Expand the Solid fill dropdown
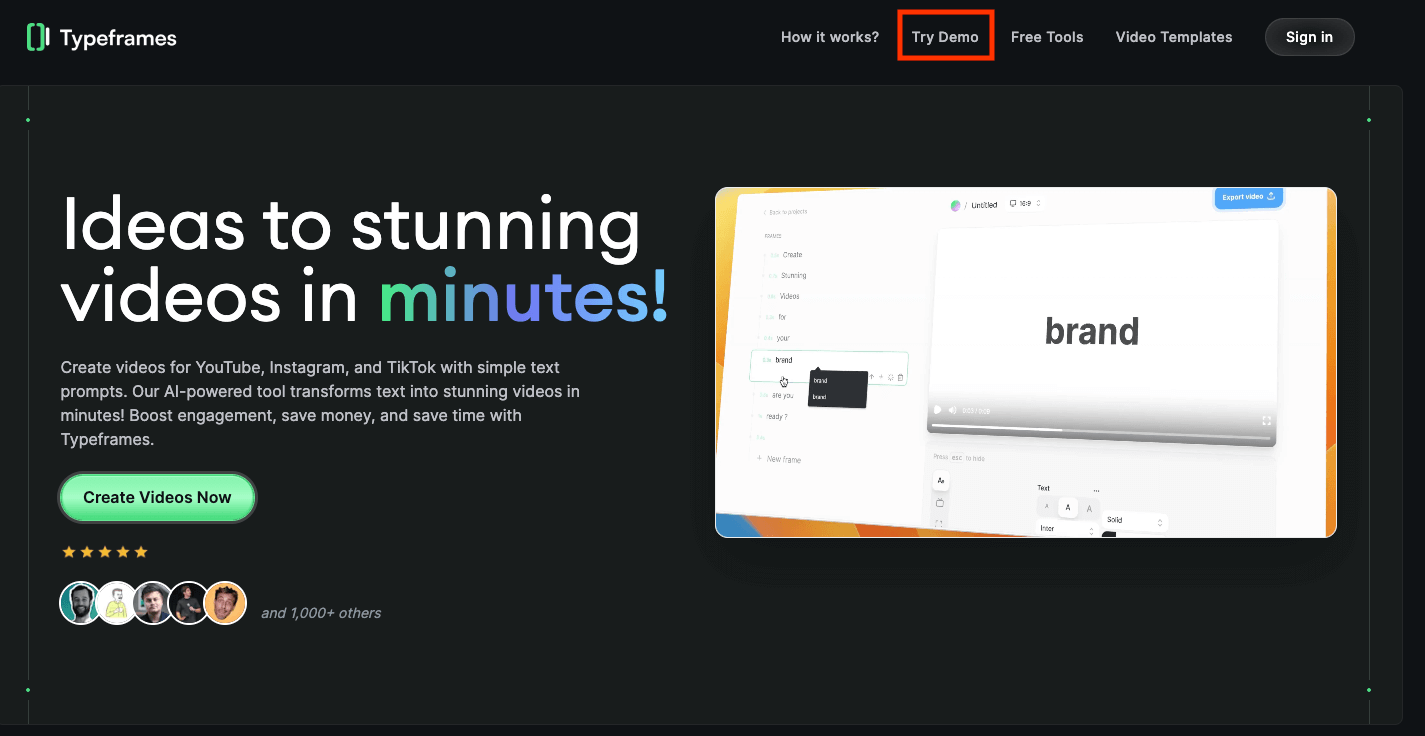The width and height of the screenshot is (1425, 736). click(x=1135, y=521)
